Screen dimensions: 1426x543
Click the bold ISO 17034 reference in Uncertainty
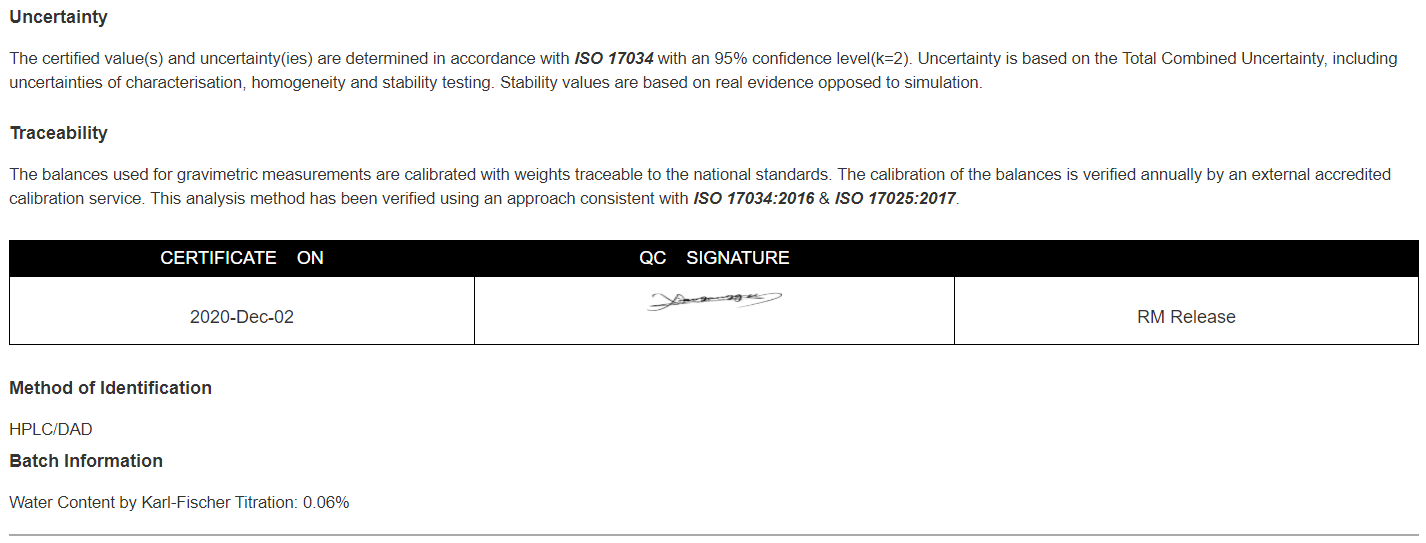pos(614,58)
